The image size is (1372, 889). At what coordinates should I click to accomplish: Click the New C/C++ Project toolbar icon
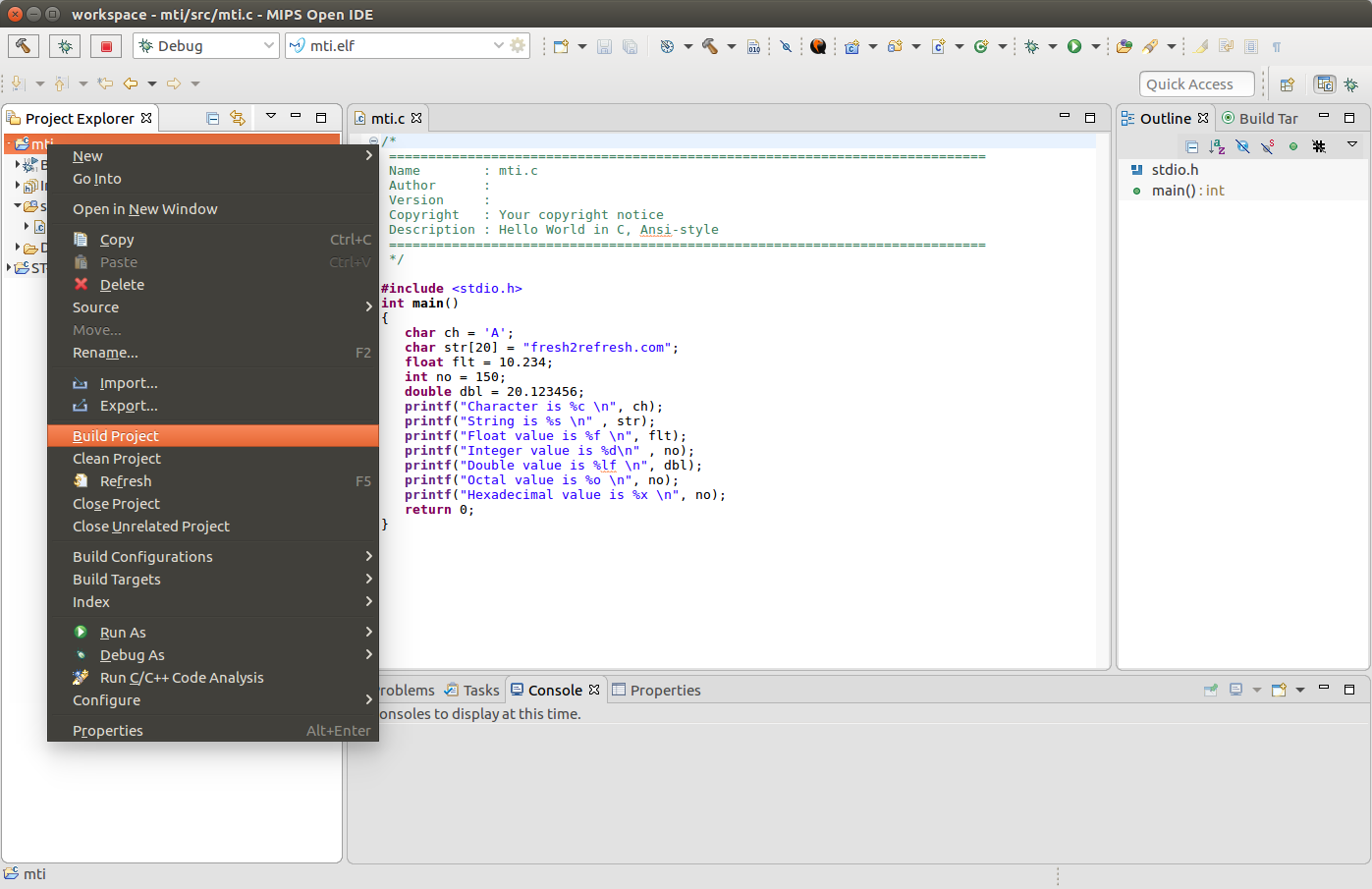(x=851, y=46)
